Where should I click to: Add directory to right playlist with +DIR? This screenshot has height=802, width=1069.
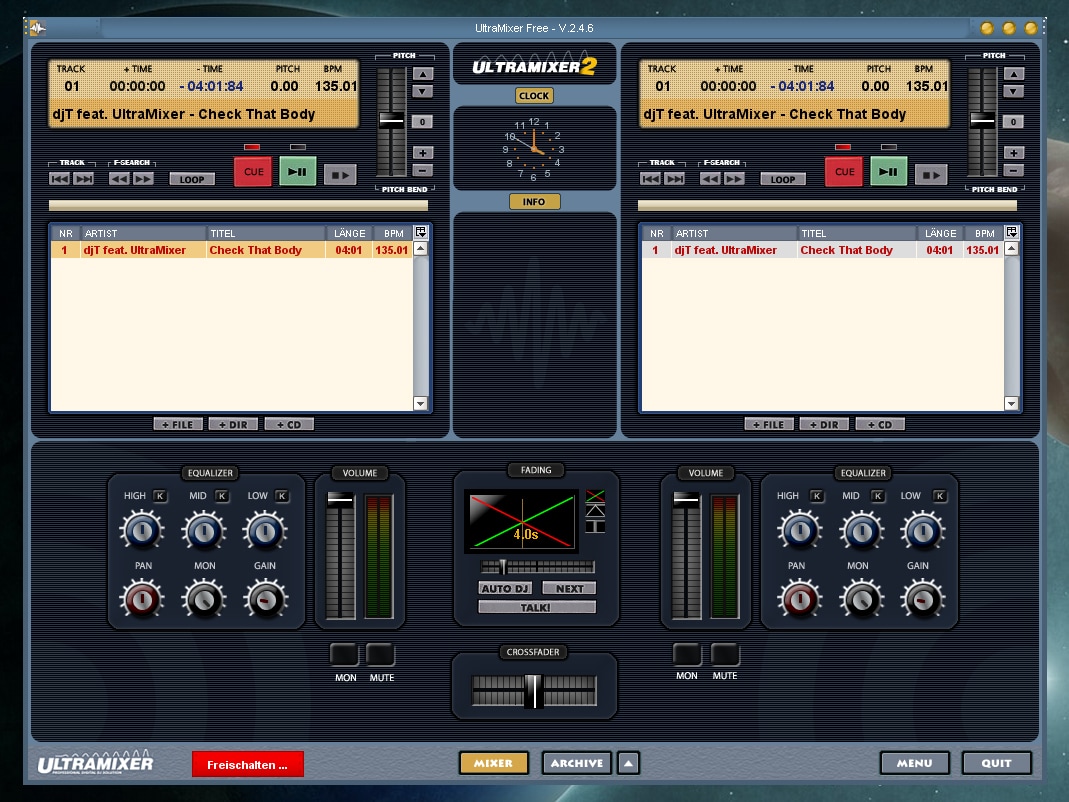[x=824, y=424]
